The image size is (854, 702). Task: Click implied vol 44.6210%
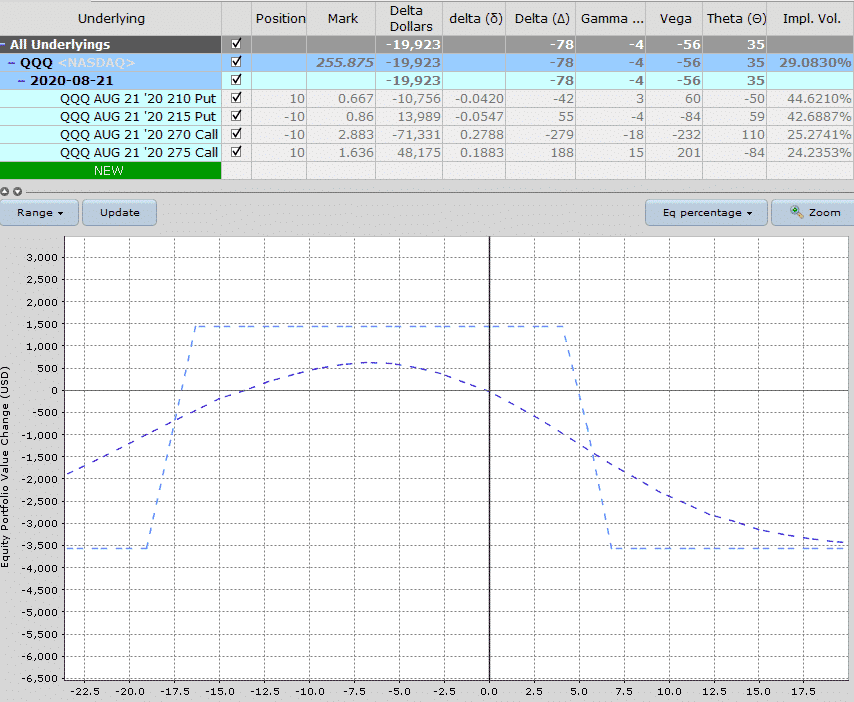[819, 99]
